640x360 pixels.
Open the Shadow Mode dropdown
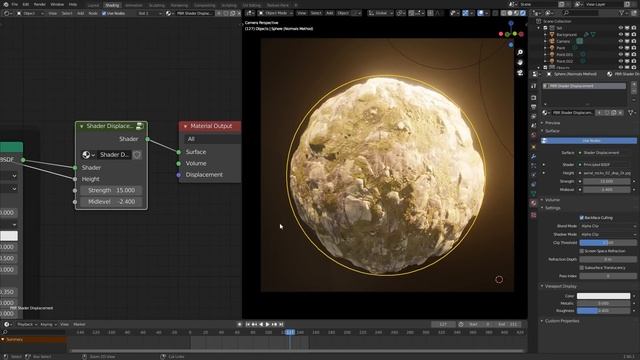pos(608,234)
